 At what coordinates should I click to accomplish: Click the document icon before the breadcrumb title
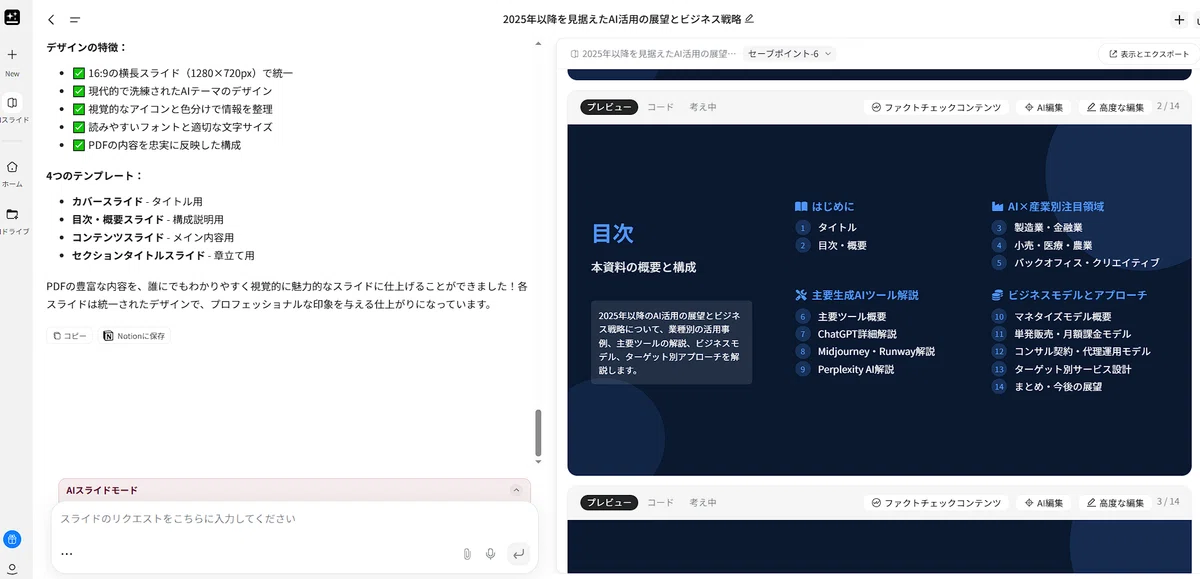[x=574, y=54]
